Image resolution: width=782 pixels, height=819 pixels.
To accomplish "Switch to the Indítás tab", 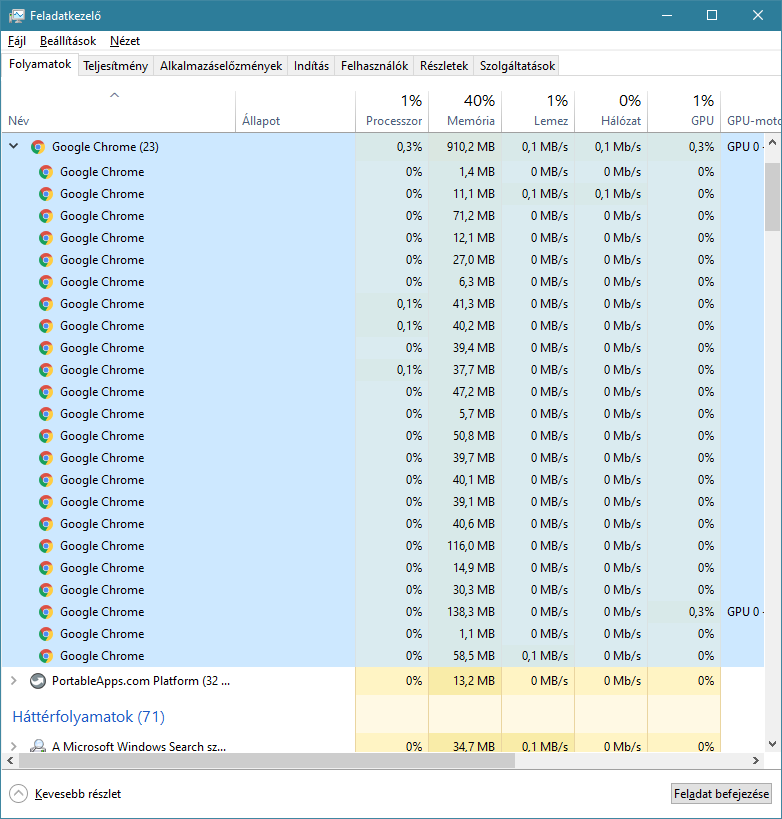I will pyautogui.click(x=311, y=66).
